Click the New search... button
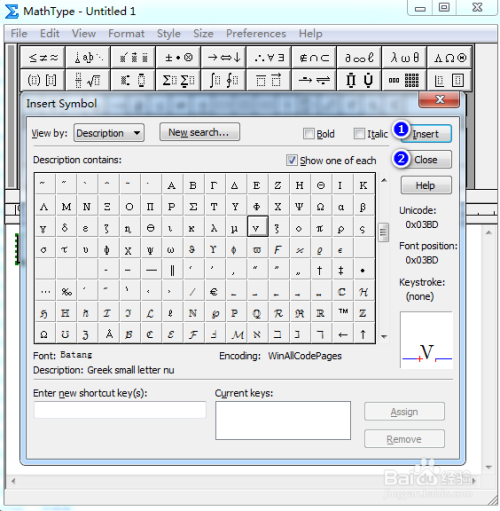Image resolution: width=500 pixels, height=511 pixels. 199,132
